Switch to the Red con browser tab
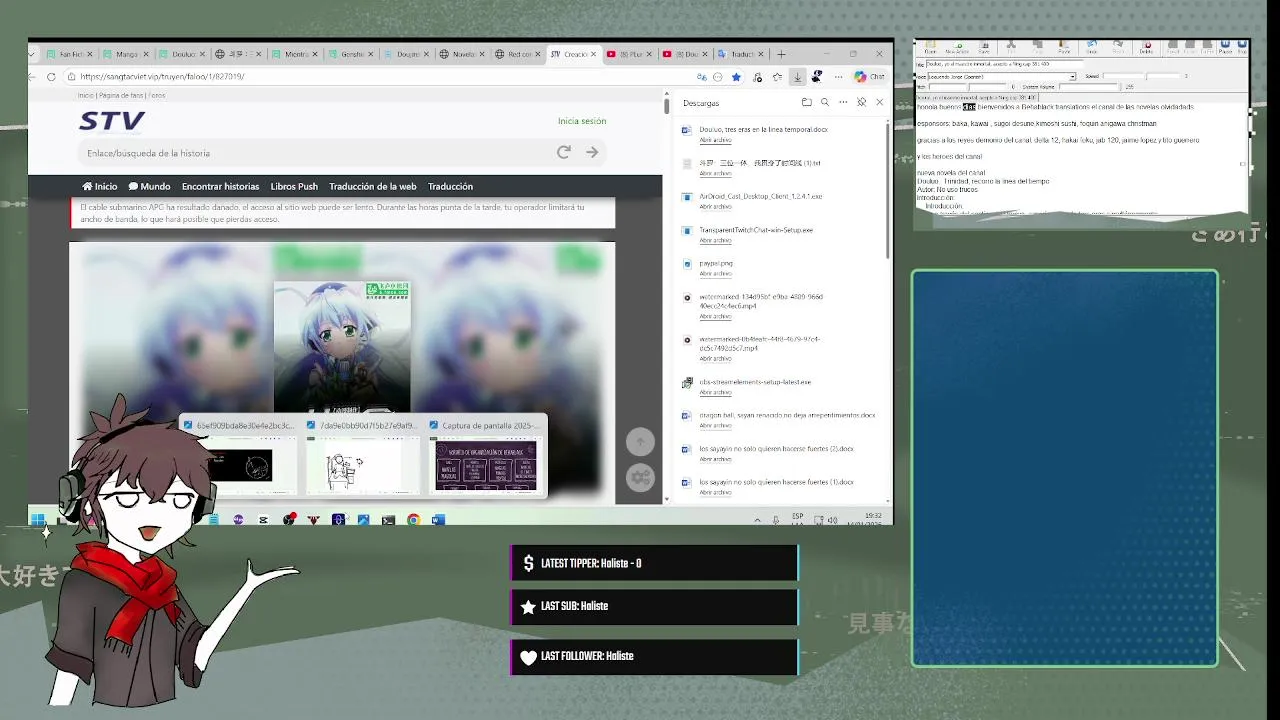 [x=520, y=54]
